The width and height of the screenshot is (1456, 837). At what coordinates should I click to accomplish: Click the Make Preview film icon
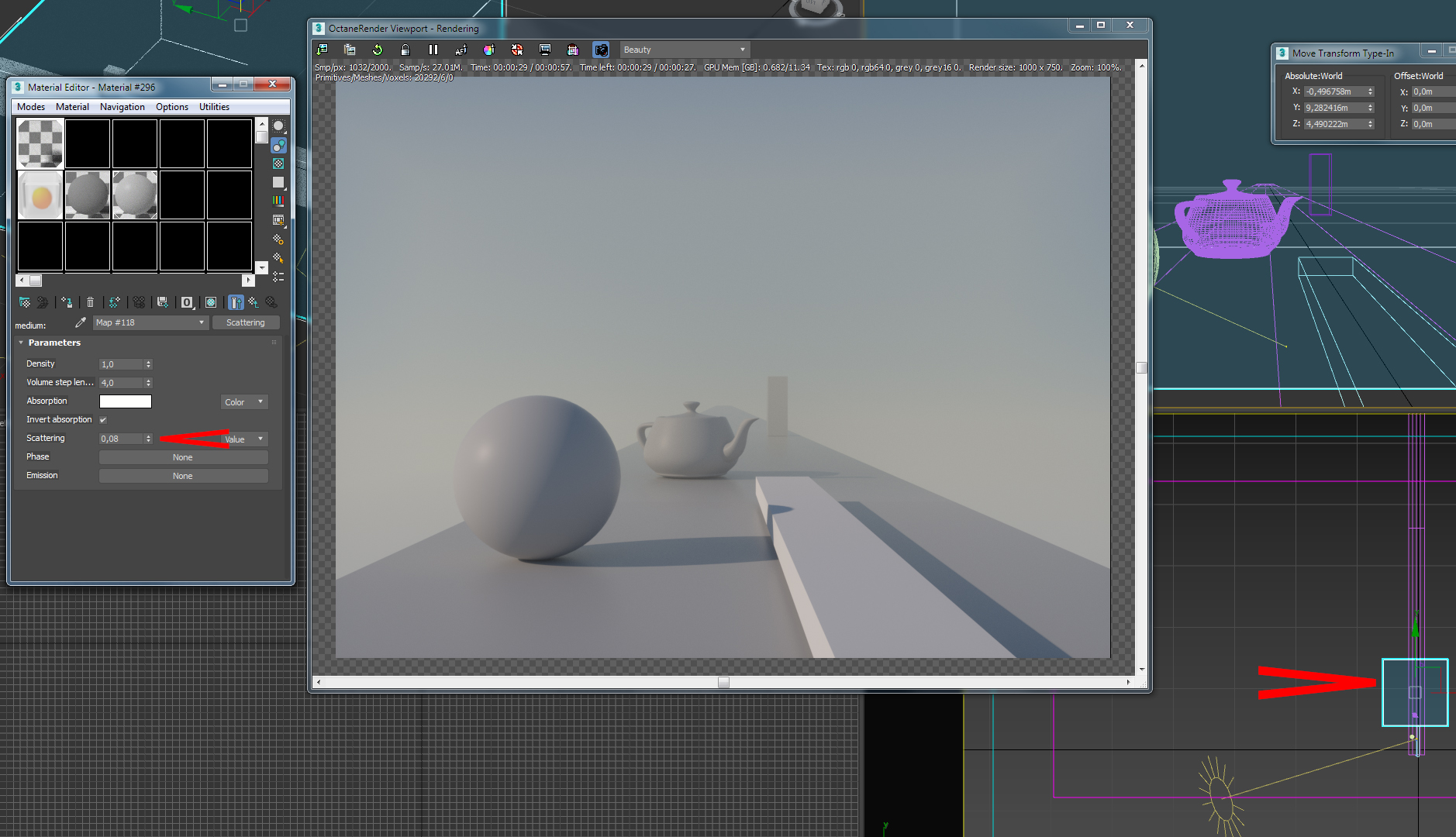coord(278,220)
